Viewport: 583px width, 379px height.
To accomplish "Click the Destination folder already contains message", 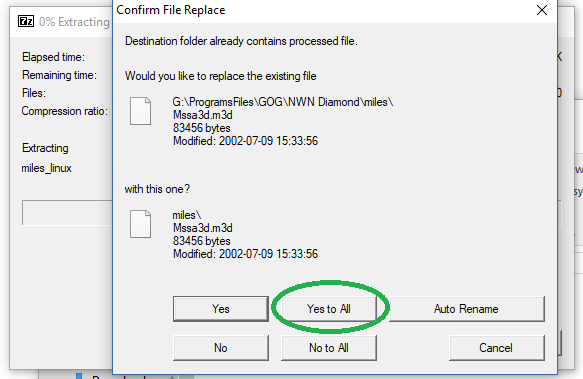I will point(241,41).
